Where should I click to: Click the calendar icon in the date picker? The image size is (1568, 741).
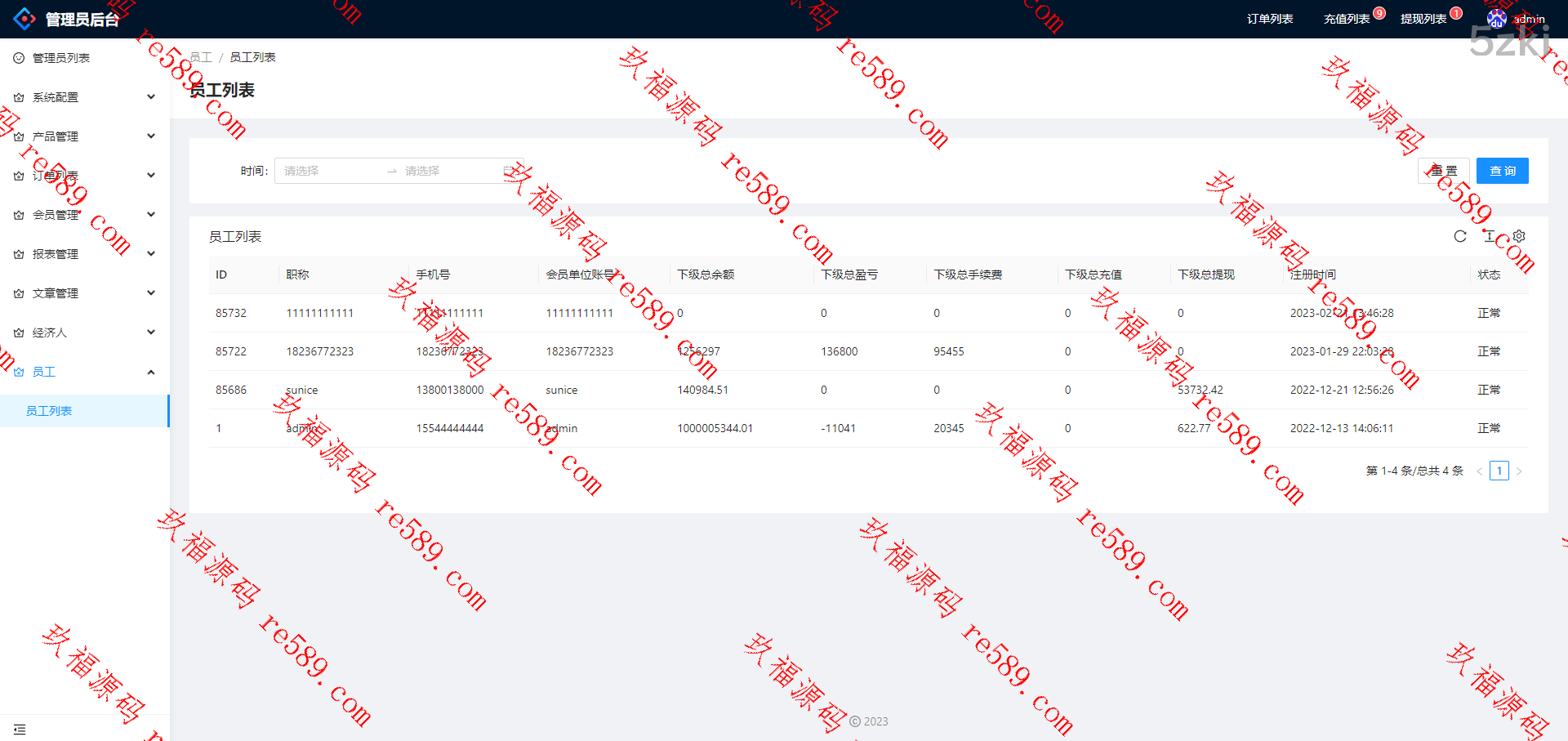508,171
